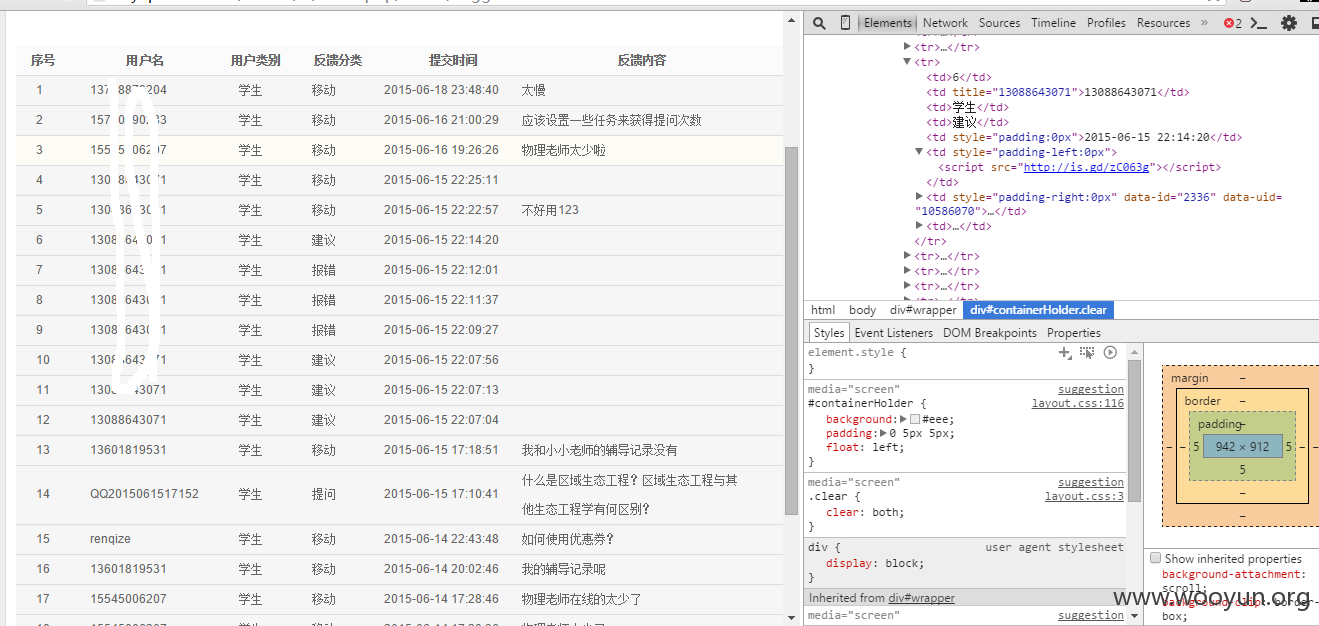Click the 反馈内容 column header

point(642,60)
